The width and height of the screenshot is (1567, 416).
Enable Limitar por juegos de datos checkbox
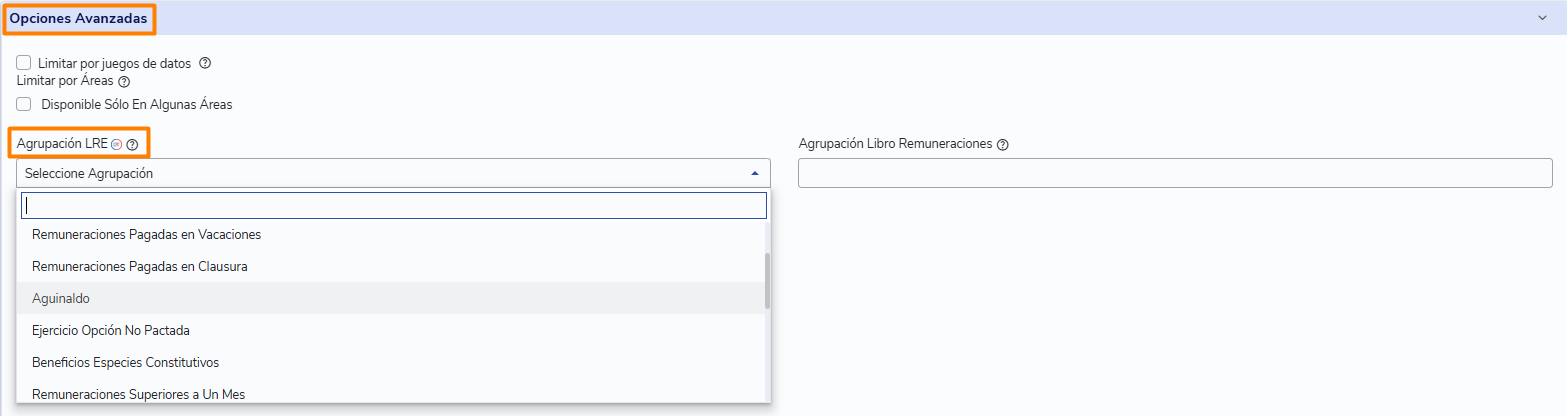(x=24, y=63)
